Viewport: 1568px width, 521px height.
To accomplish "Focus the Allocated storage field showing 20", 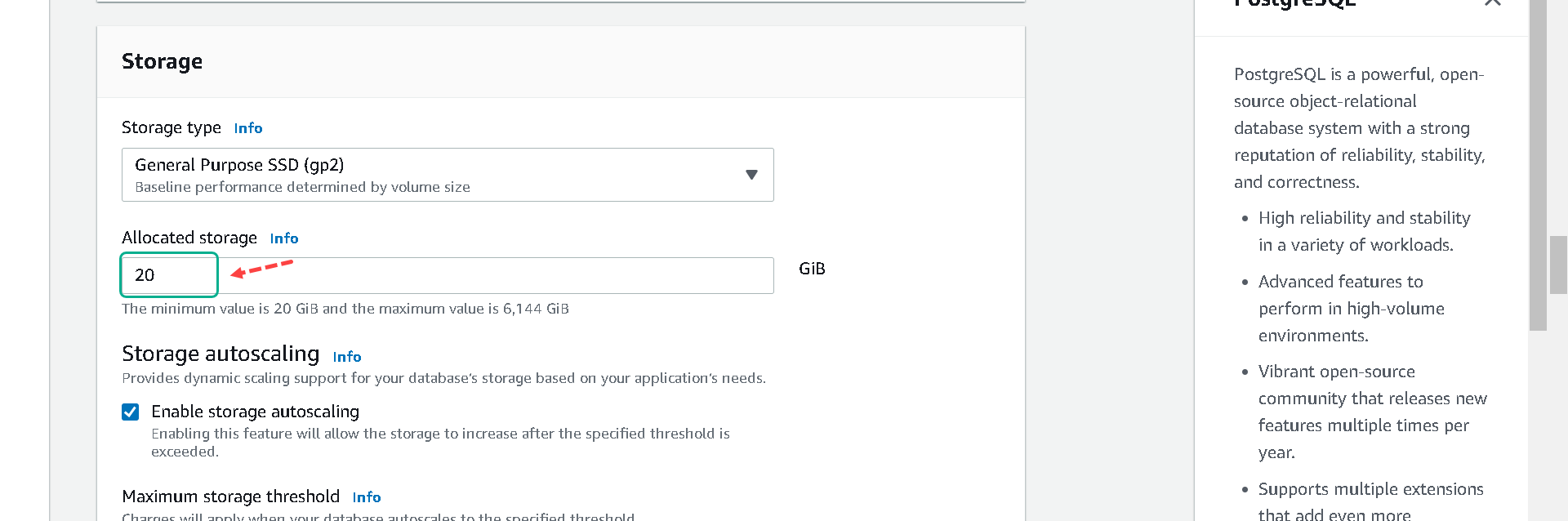I will point(448,275).
